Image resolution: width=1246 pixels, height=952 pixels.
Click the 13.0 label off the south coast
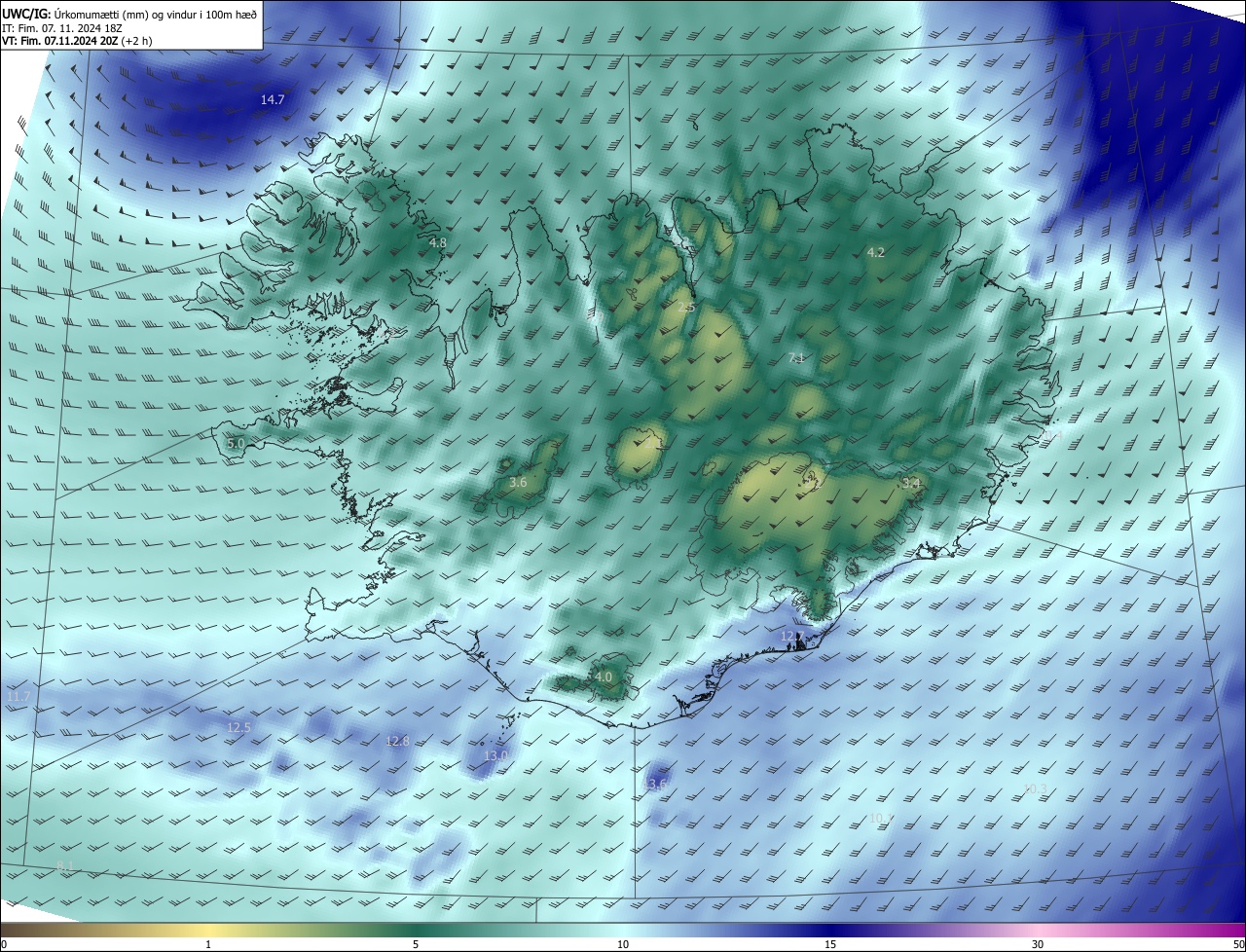[496, 755]
